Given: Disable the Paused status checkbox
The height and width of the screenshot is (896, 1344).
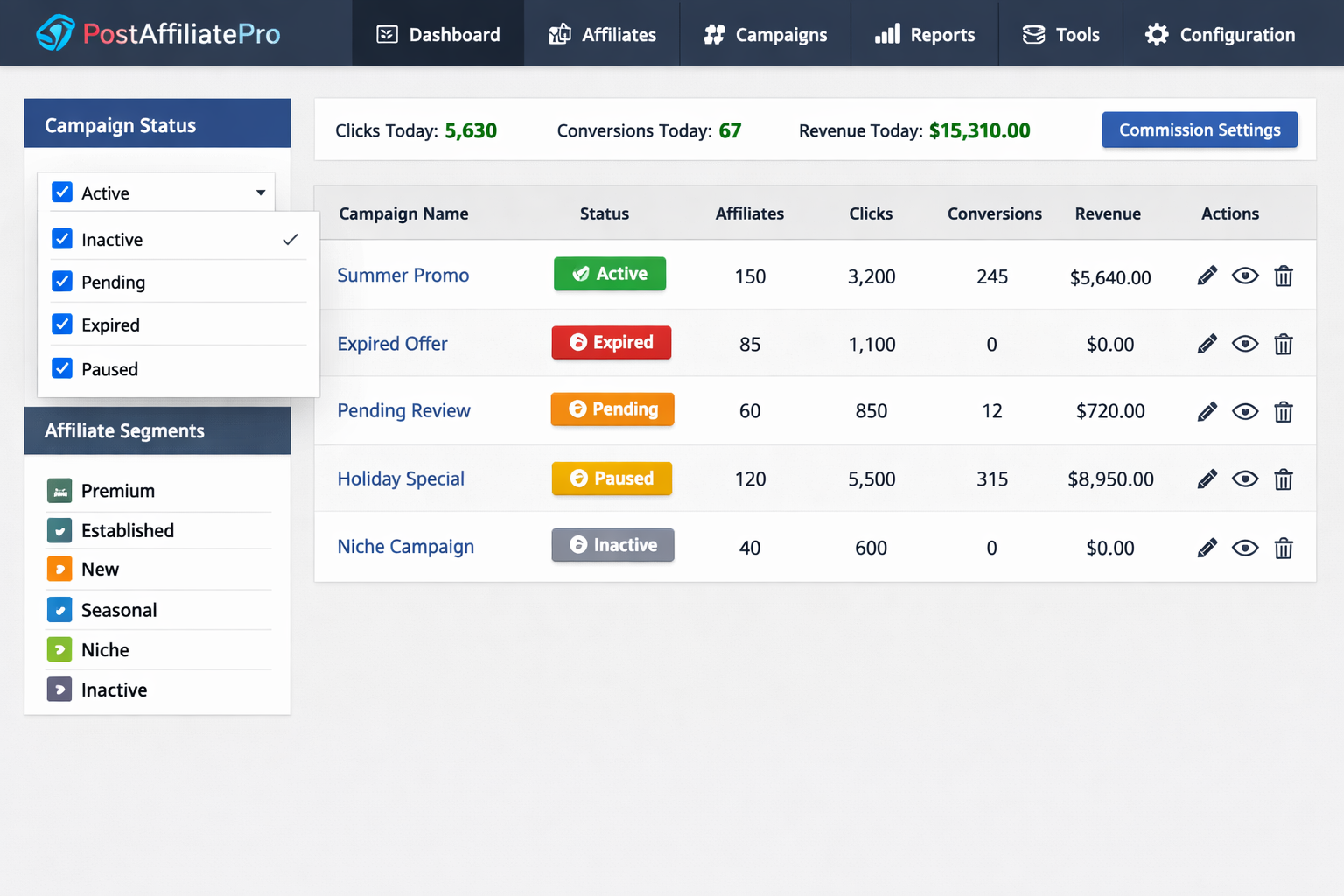Looking at the screenshot, I should [x=62, y=368].
